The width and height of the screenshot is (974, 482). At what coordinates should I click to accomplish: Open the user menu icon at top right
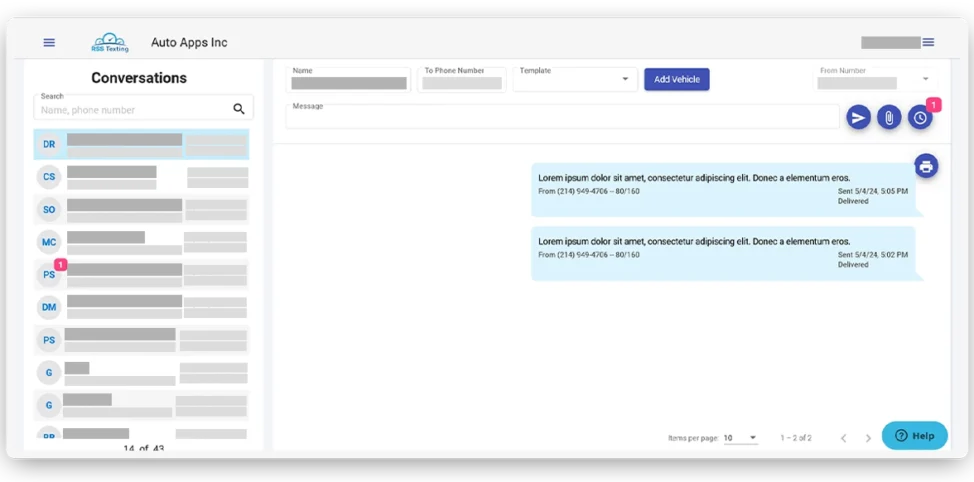[x=928, y=42]
